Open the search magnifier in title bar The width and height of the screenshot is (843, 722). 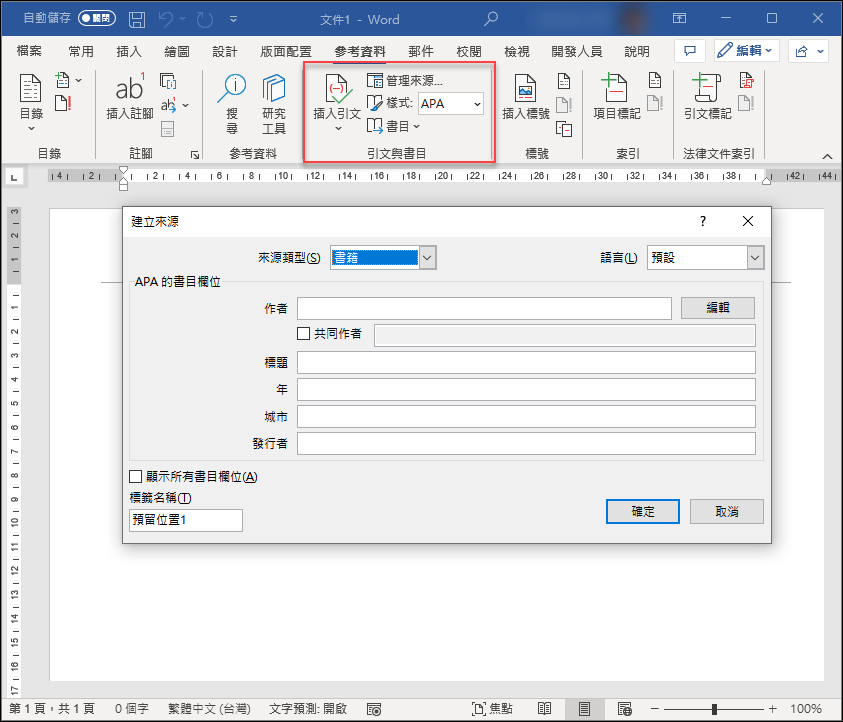(x=490, y=19)
